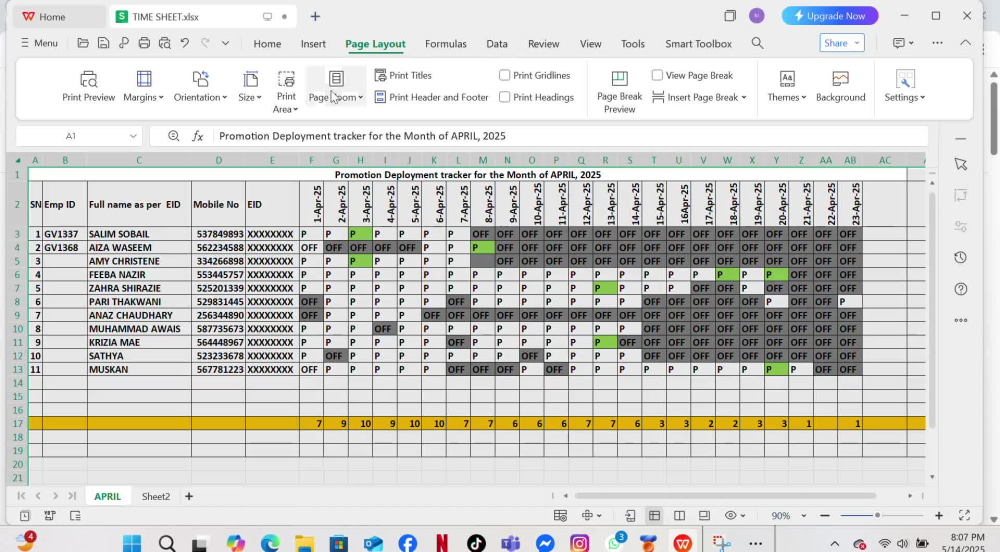Tick the View Page Break checkbox
The image size is (1000, 552).
657,75
